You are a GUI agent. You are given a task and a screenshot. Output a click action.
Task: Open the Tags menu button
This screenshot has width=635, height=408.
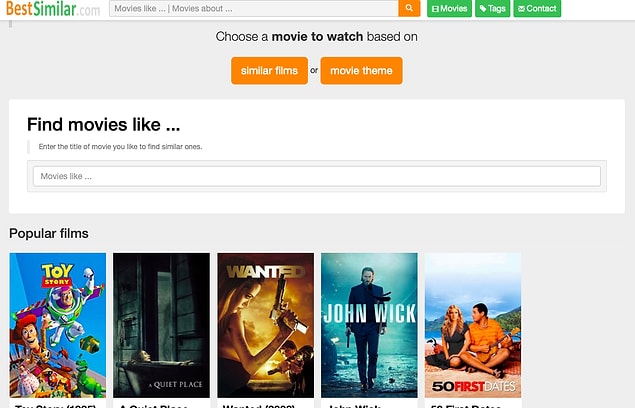[x=492, y=9]
